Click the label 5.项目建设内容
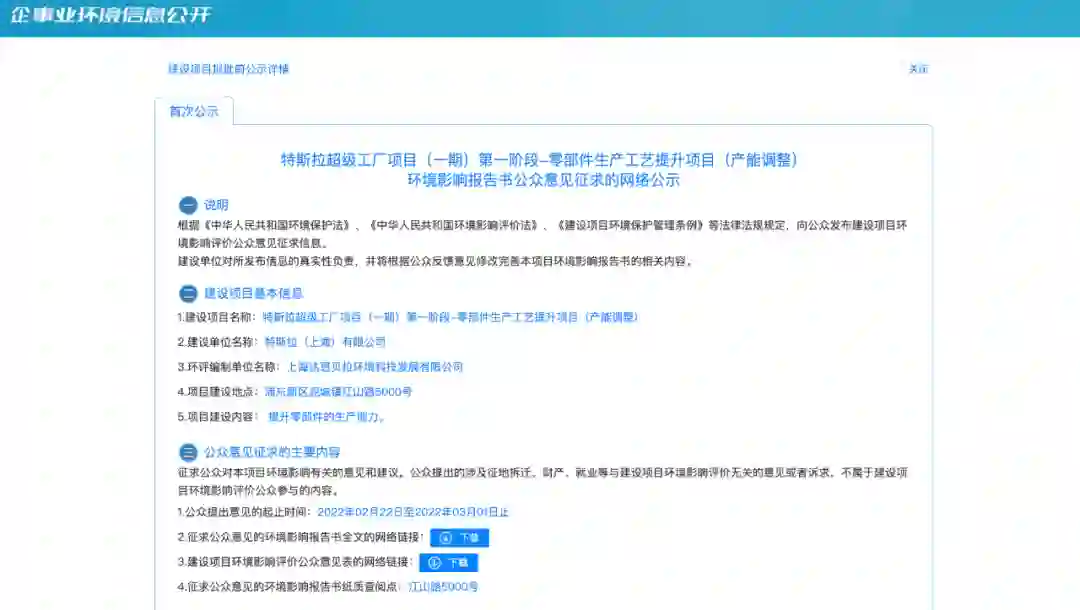Viewport: 1080px width, 610px height. click(x=216, y=417)
